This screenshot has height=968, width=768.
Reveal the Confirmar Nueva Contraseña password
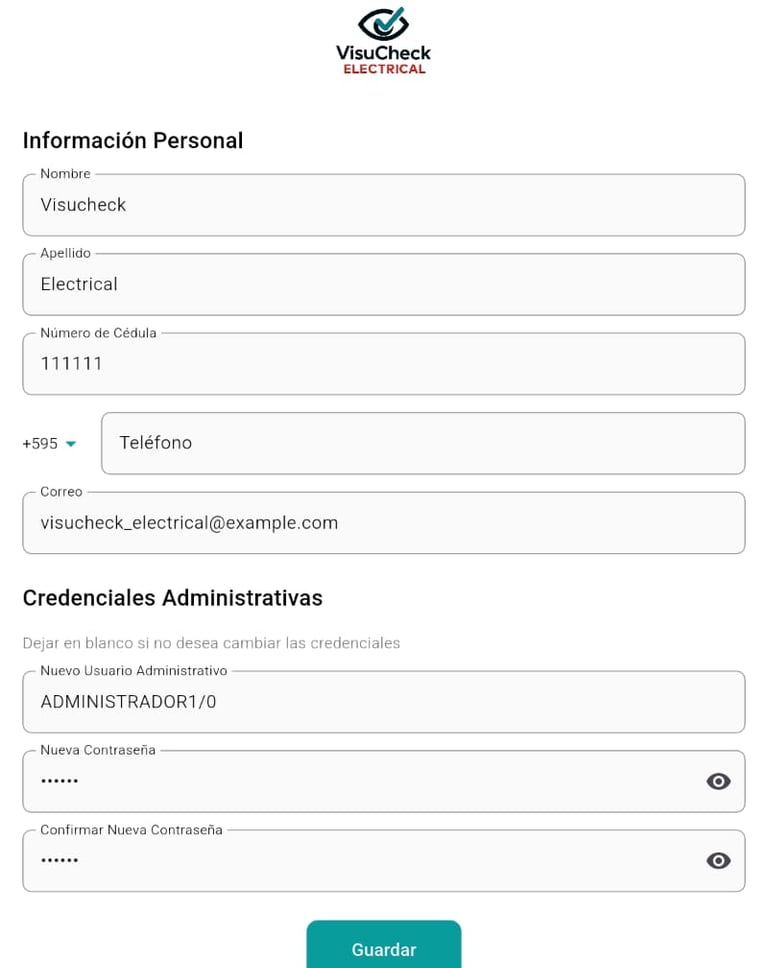click(718, 861)
